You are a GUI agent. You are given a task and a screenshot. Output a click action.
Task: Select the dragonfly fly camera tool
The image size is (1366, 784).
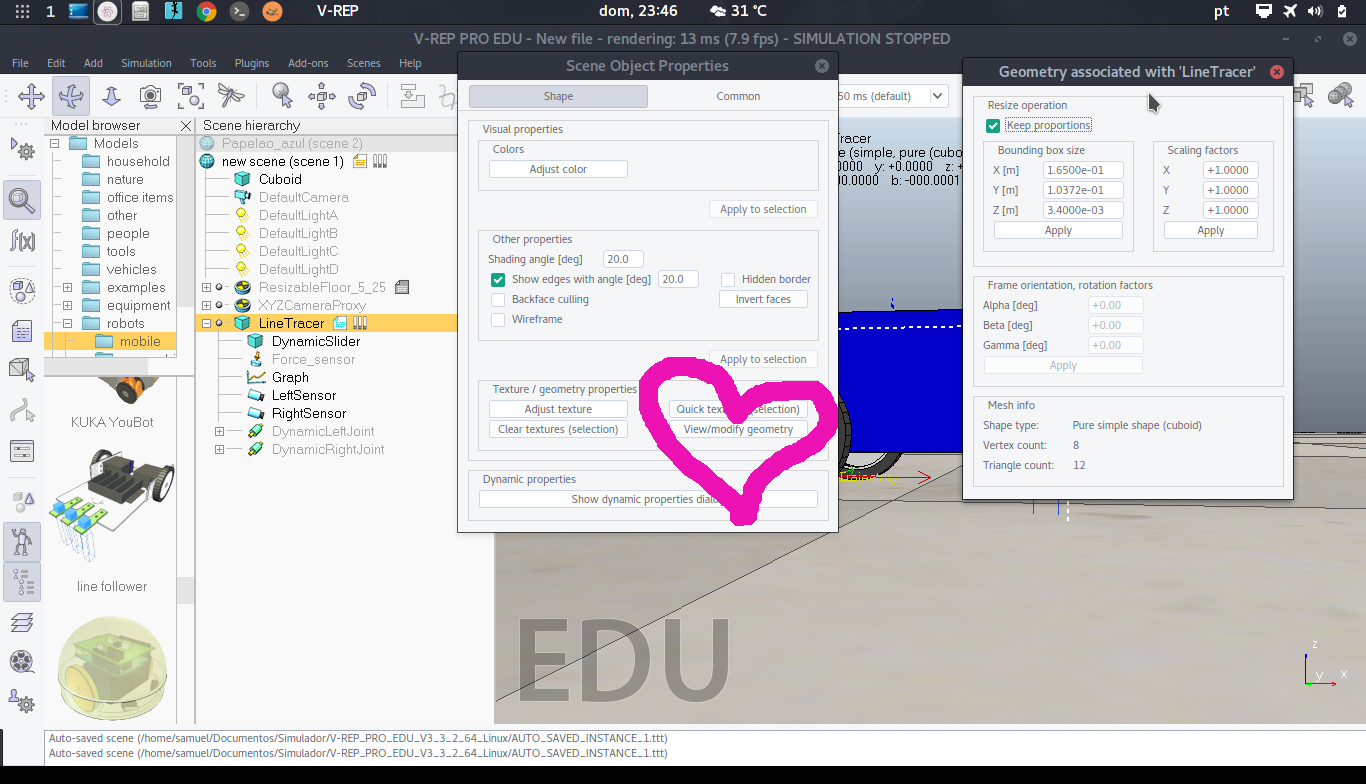pyautogui.click(x=231, y=96)
